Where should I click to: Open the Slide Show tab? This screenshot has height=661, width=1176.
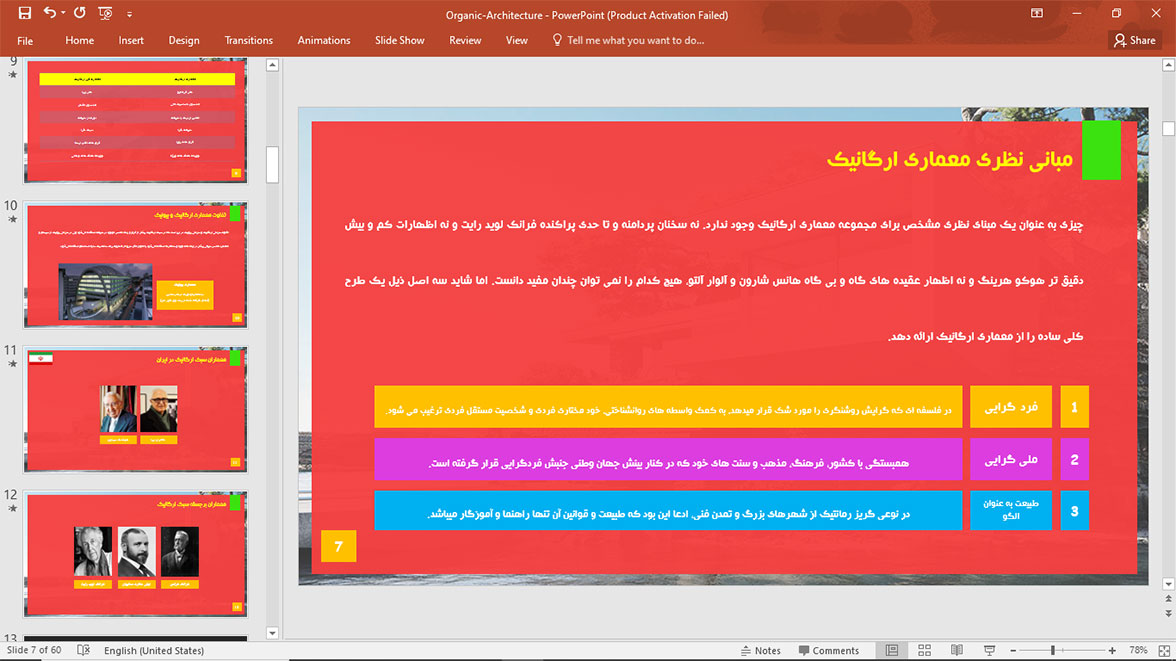point(400,41)
